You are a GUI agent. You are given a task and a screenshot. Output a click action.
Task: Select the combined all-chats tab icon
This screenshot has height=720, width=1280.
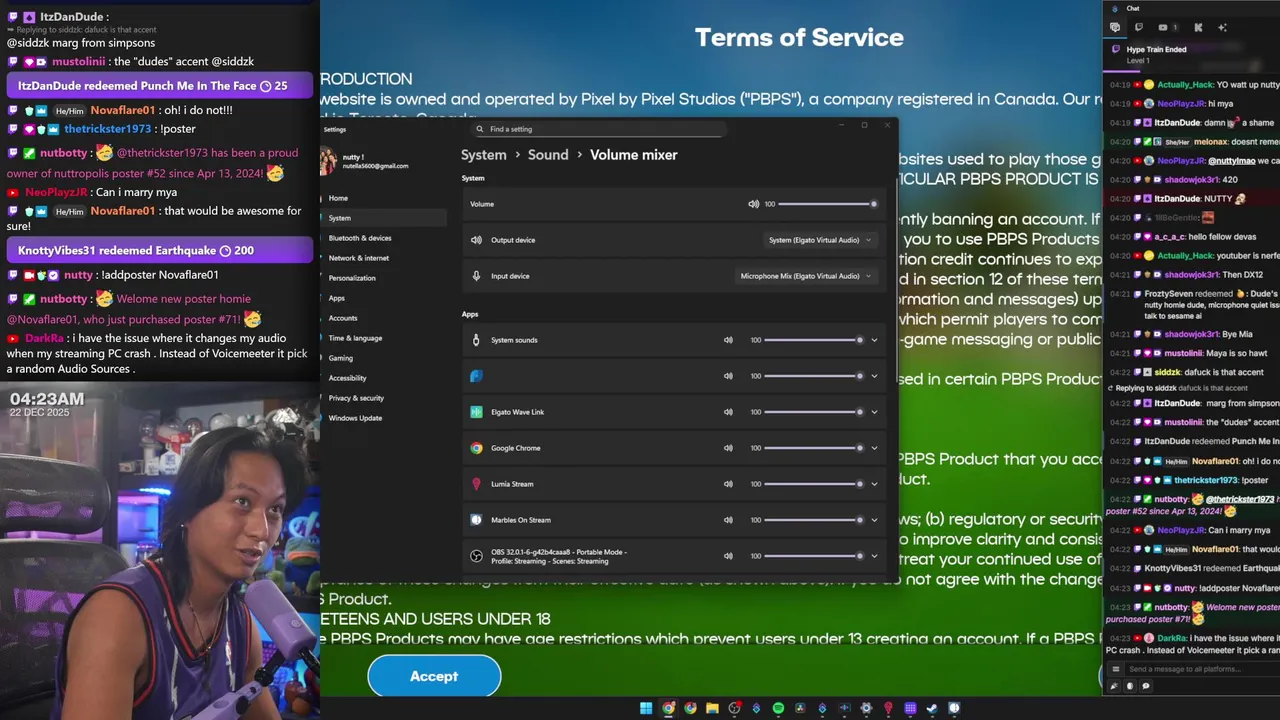coord(1115,27)
